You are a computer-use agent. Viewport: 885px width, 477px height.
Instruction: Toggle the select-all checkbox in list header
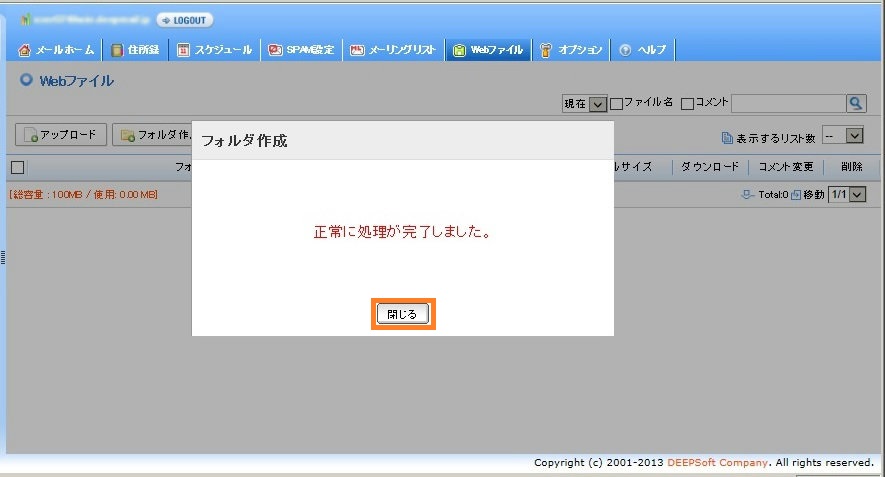click(17, 167)
